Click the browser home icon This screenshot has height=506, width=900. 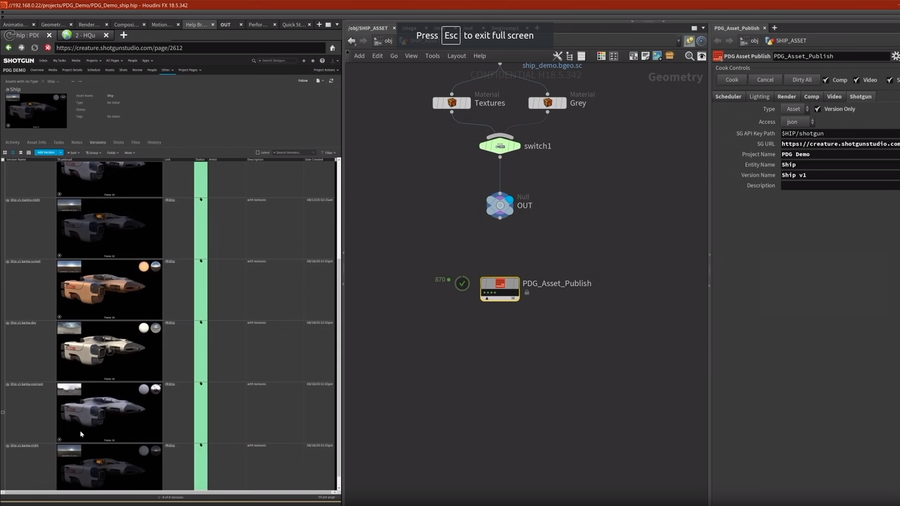coord(332,47)
